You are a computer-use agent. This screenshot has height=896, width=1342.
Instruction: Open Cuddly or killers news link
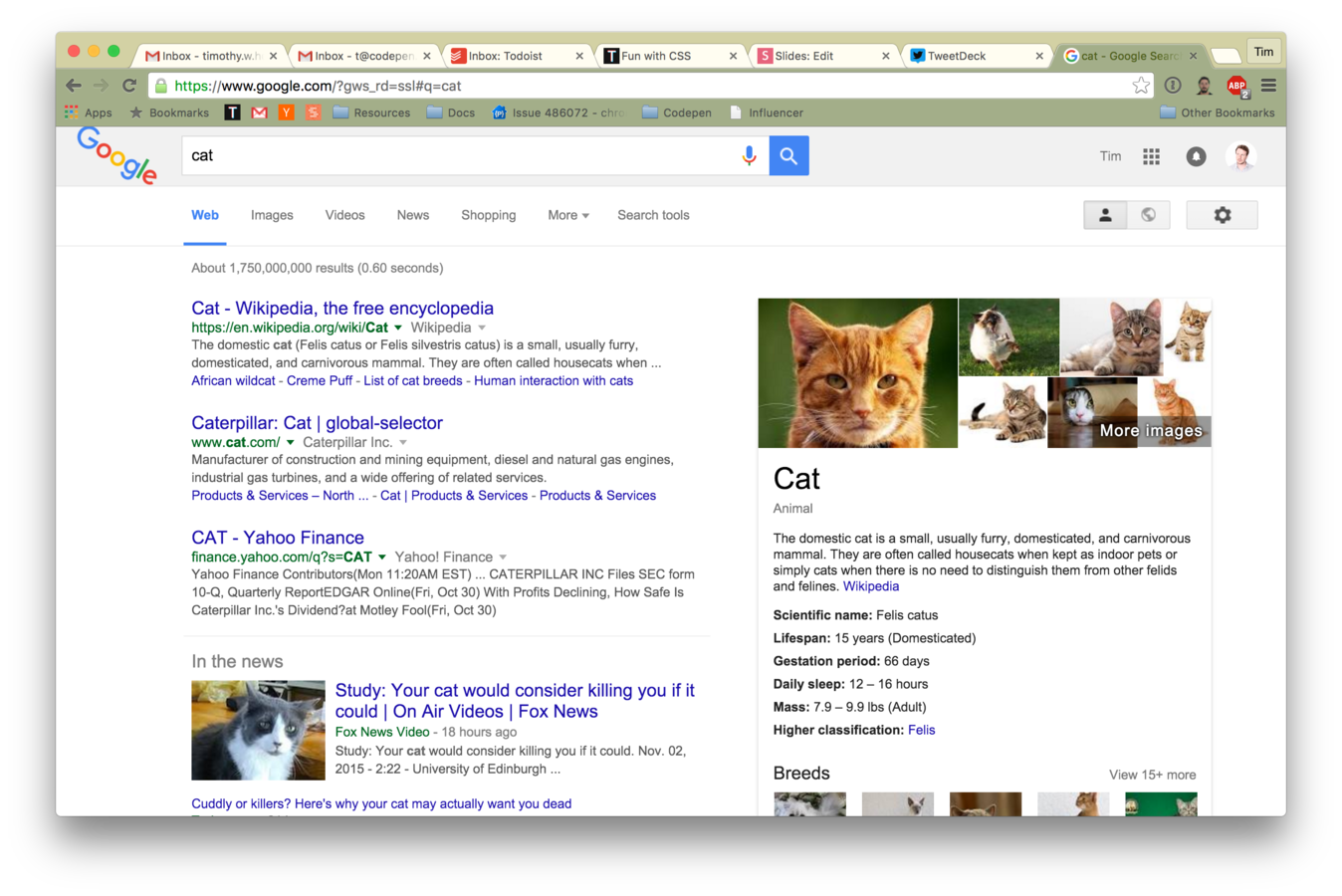[381, 803]
